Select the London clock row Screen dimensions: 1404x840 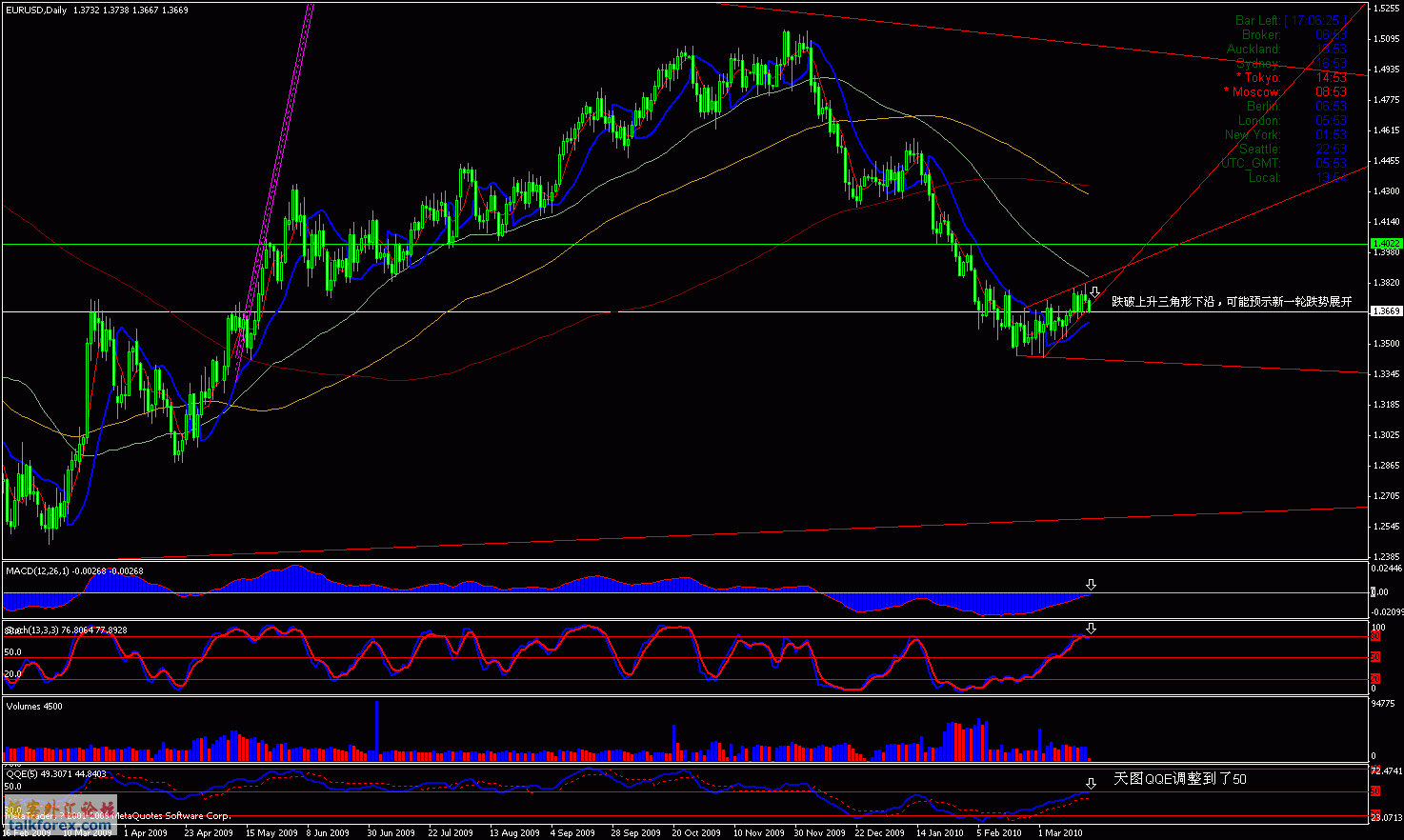coord(1293,120)
